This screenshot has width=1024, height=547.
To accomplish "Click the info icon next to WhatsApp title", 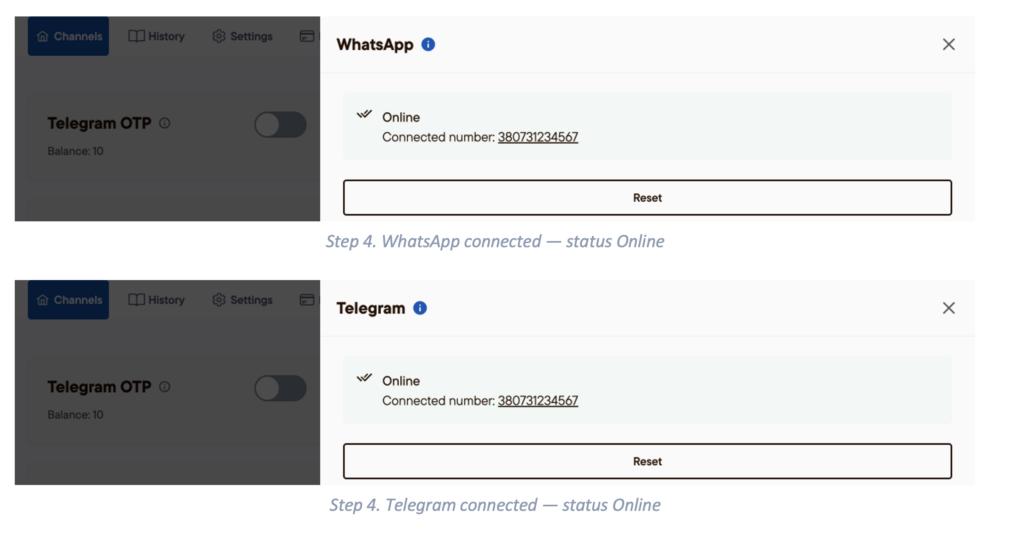I will coord(428,44).
